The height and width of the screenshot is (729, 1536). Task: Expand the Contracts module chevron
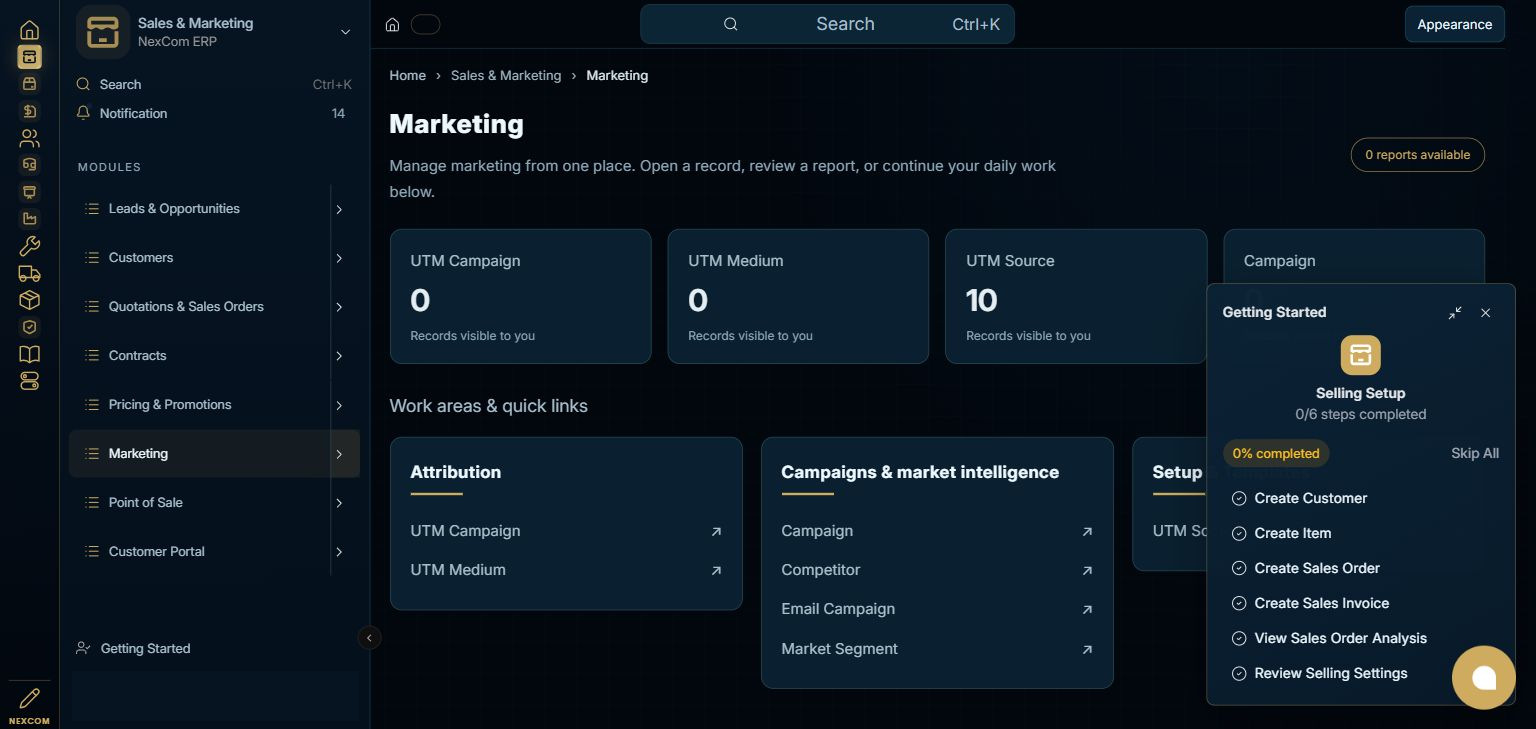pyautogui.click(x=339, y=356)
